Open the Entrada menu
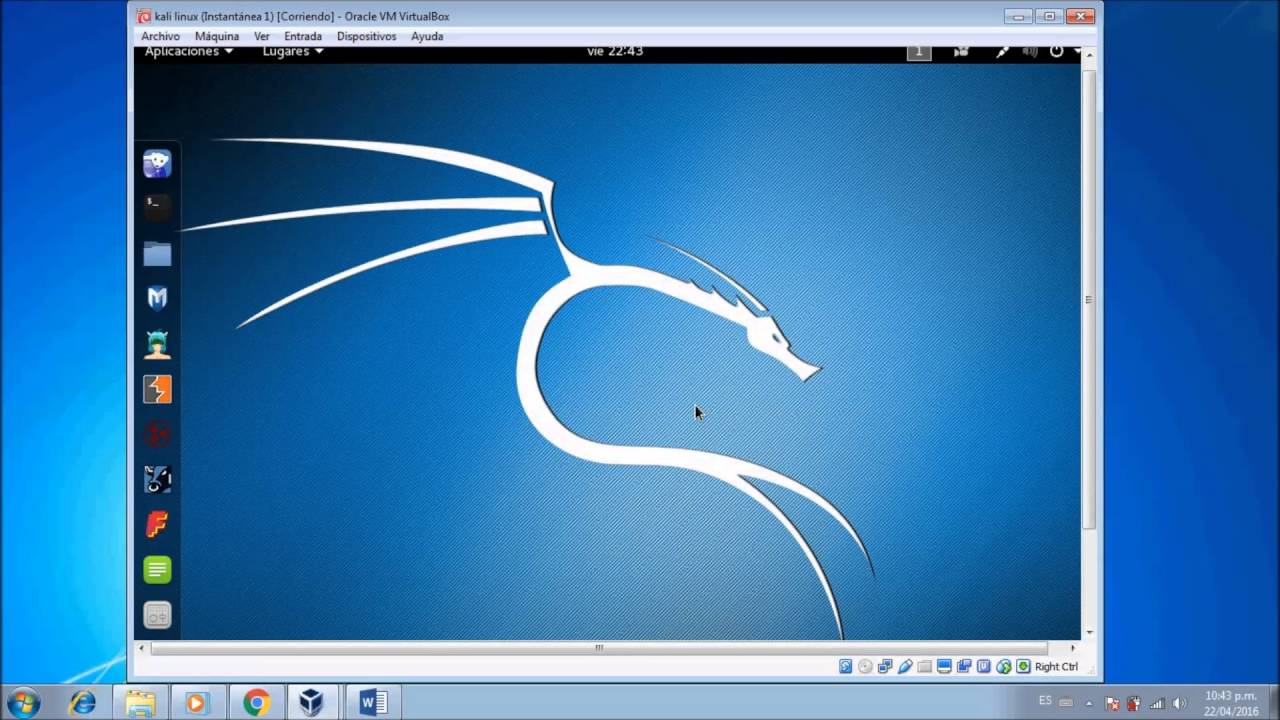Image resolution: width=1280 pixels, height=720 pixels. coord(303,36)
